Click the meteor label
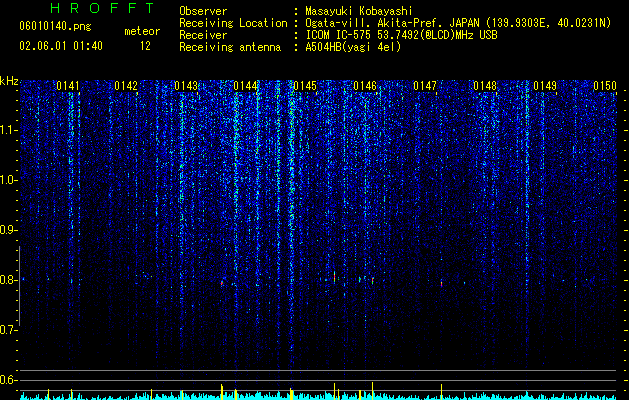The image size is (629, 400). click(142, 31)
